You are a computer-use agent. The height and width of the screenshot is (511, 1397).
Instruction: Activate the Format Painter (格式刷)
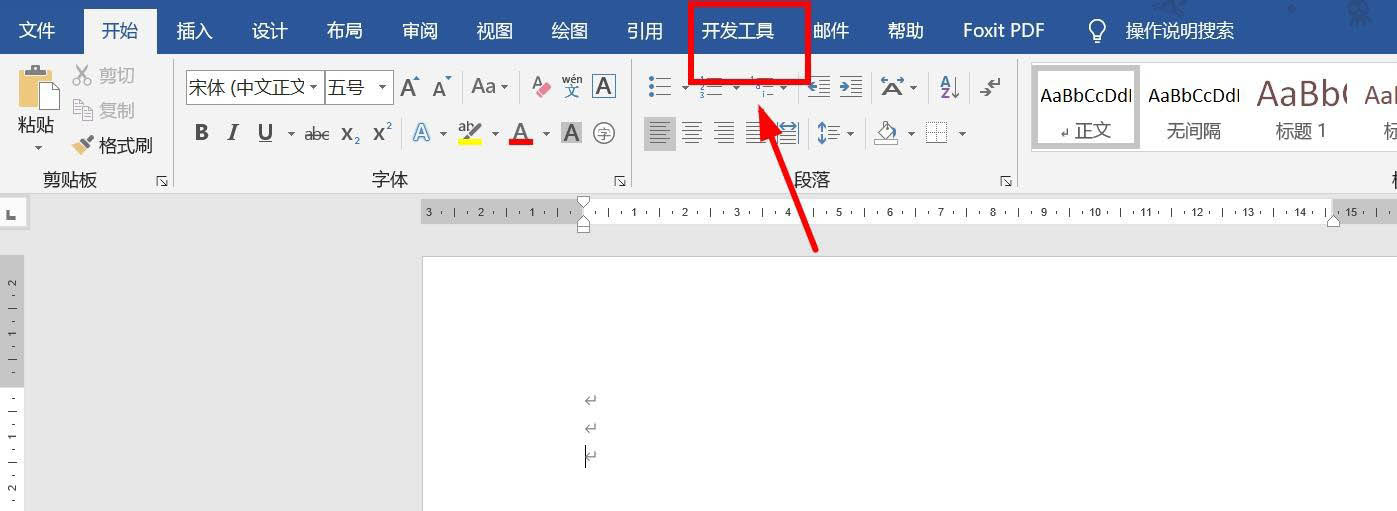[112, 145]
